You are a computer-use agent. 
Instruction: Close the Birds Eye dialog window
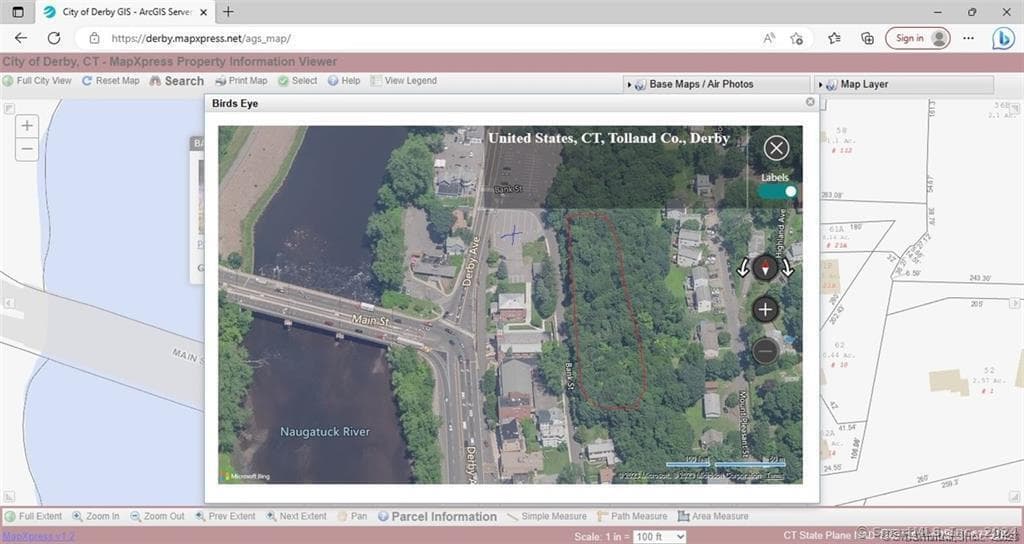pos(810,102)
